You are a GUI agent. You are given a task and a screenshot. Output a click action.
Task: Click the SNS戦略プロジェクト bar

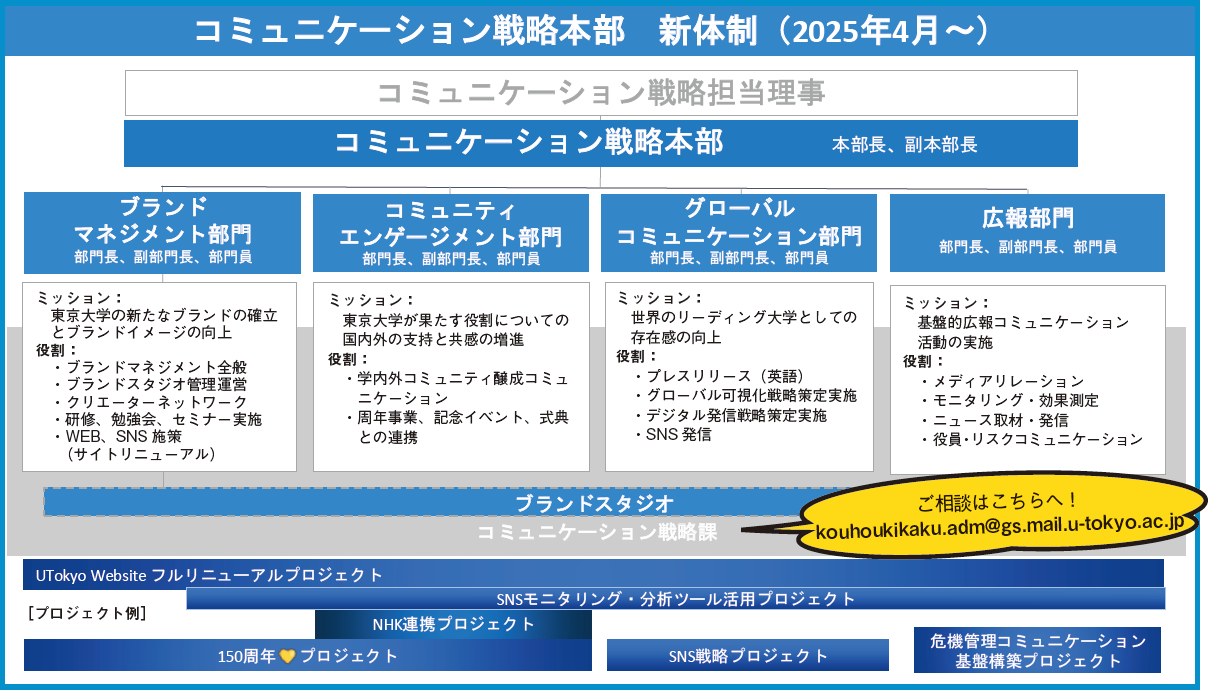point(747,655)
